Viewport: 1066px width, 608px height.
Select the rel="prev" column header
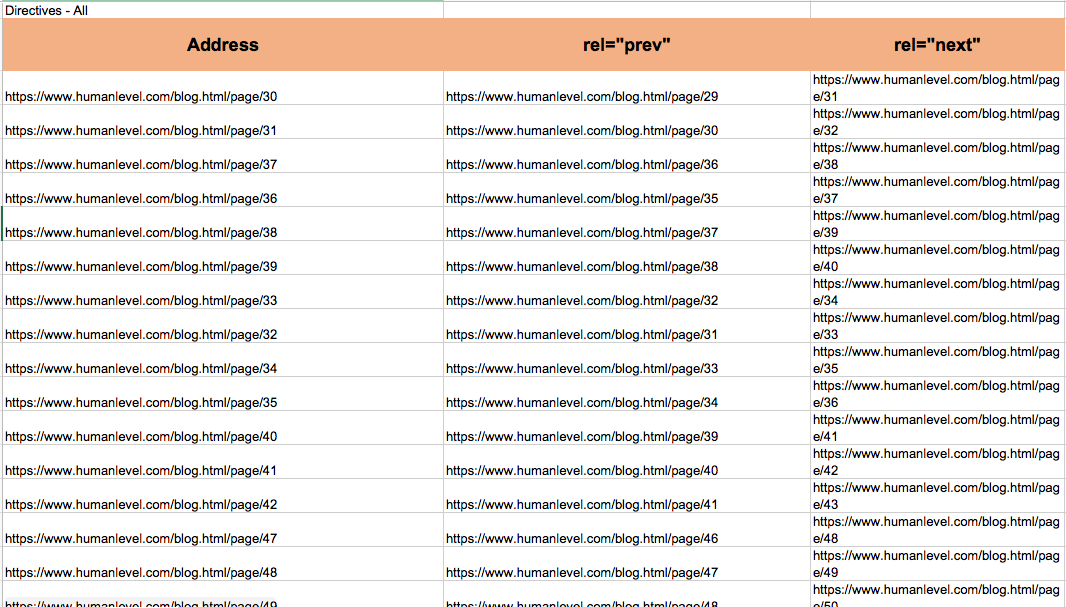pyautogui.click(x=625, y=45)
